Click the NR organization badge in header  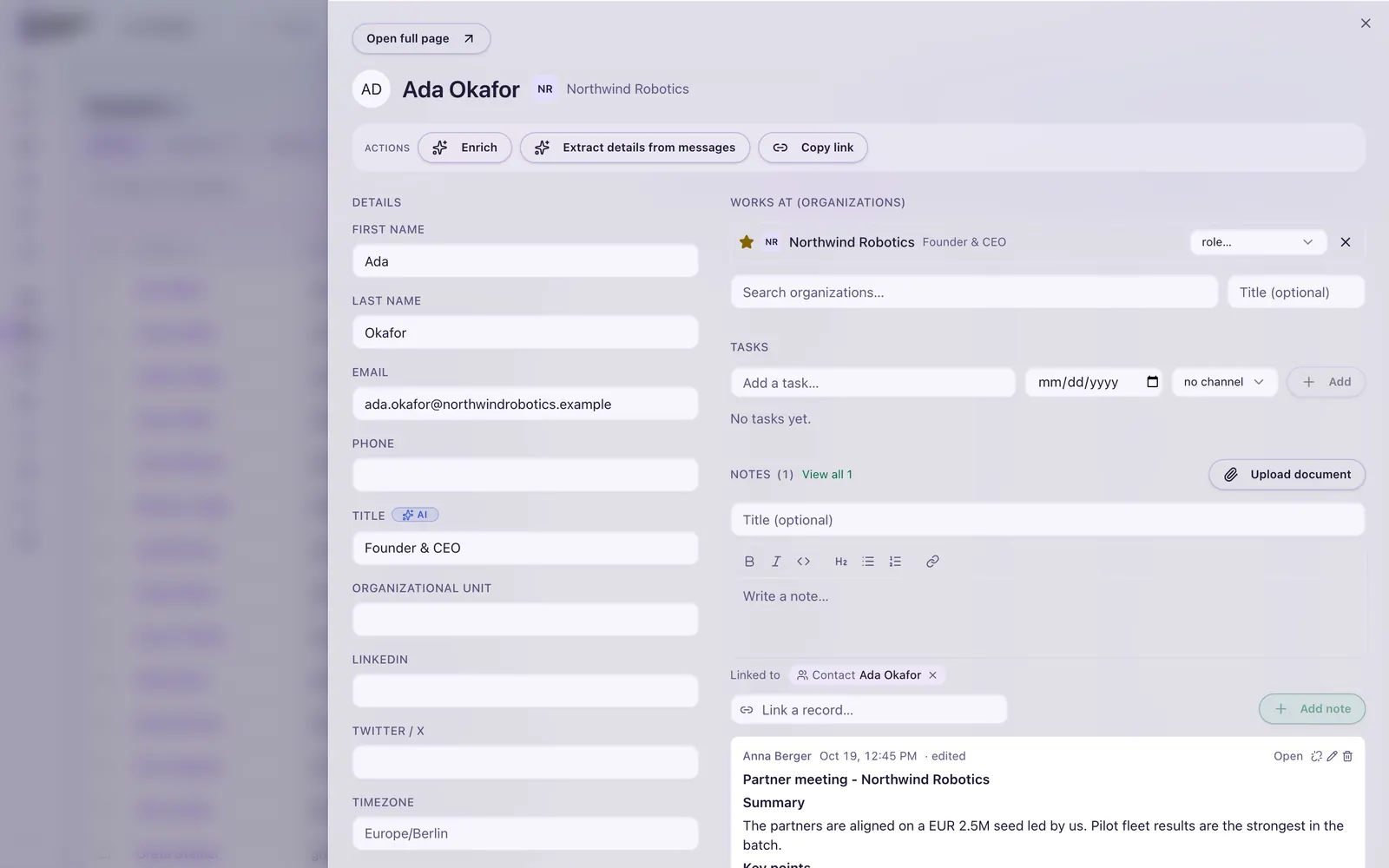tap(545, 89)
